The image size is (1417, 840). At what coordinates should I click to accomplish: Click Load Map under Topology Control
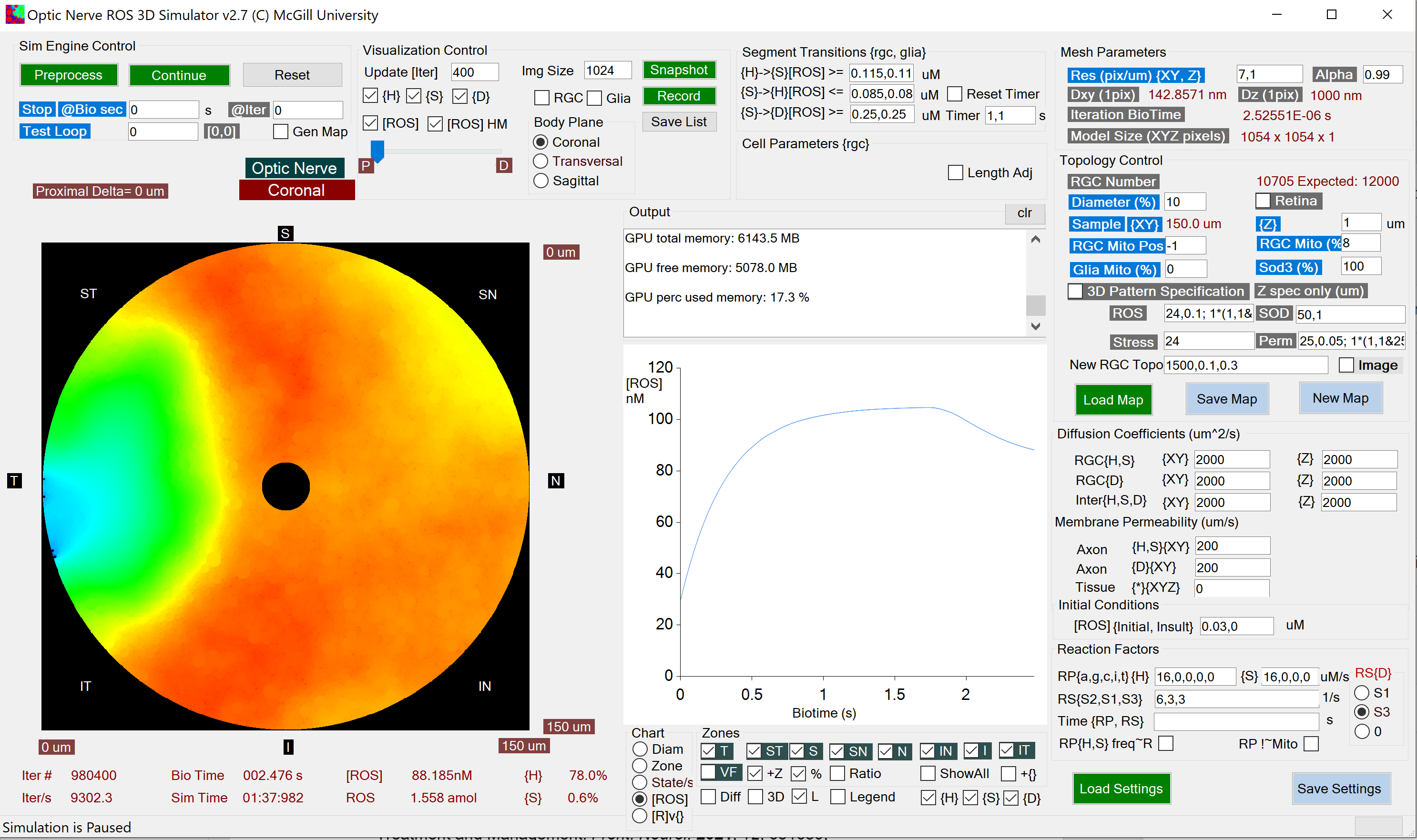[1113, 399]
